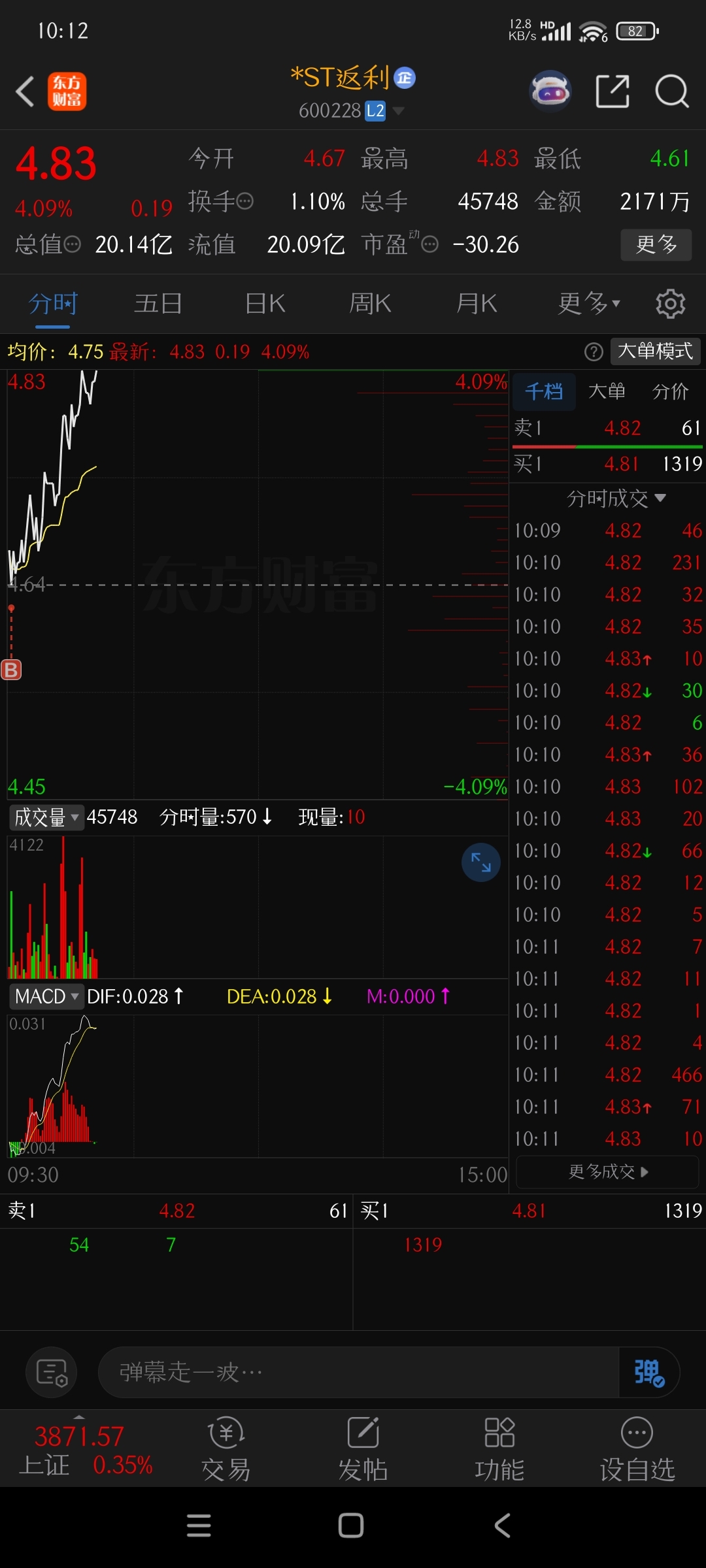Open chart settings gear icon
The width and height of the screenshot is (706, 1568).
[x=670, y=304]
